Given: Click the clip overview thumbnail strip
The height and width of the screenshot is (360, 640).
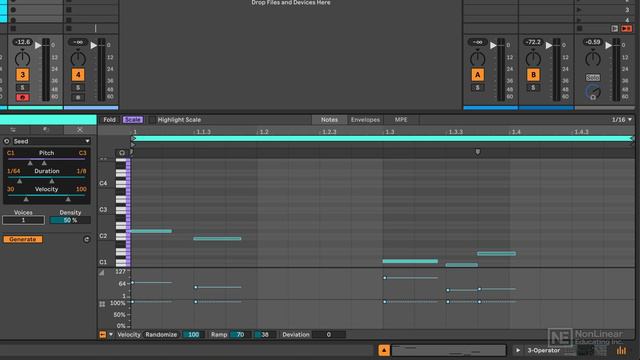Looking at the screenshot, I should tap(448, 350).
